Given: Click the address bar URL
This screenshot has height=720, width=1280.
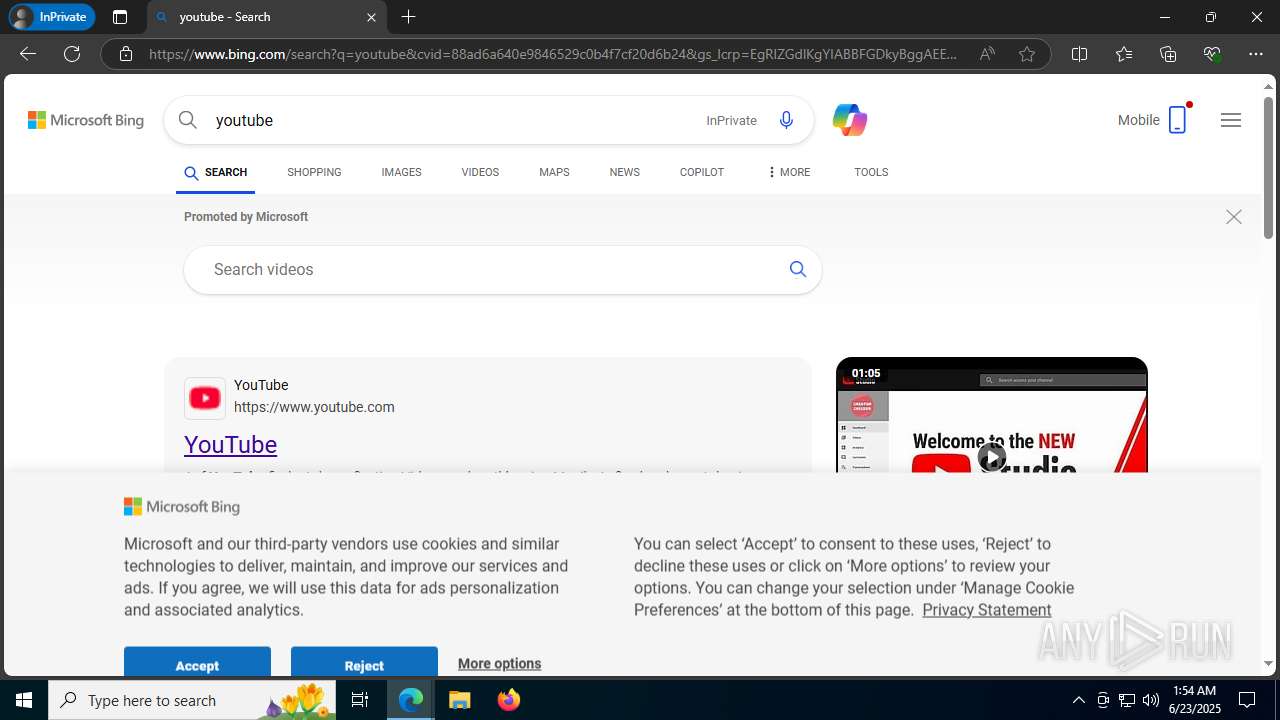Looking at the screenshot, I should [x=553, y=54].
